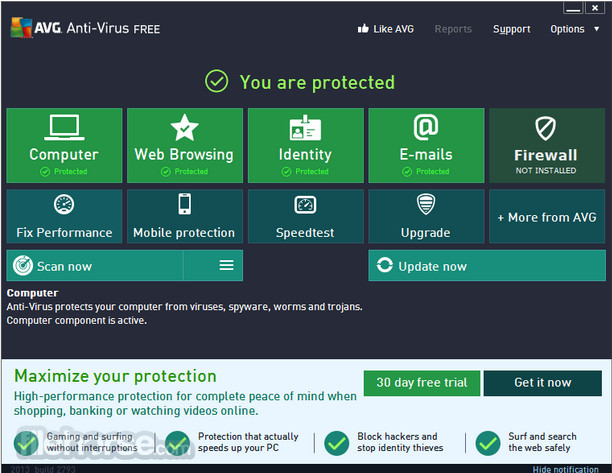The image size is (612, 473).
Task: Open the Web Browsing star icon
Action: [x=185, y=127]
